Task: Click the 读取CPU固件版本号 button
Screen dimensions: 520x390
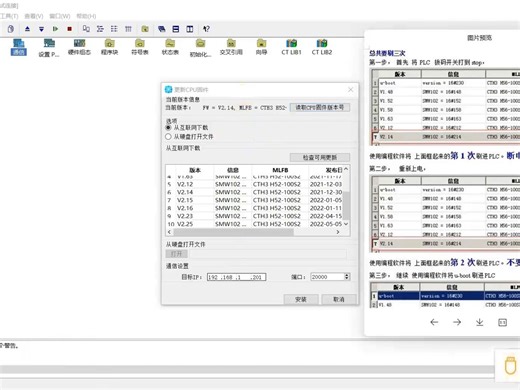Action: tap(320, 107)
